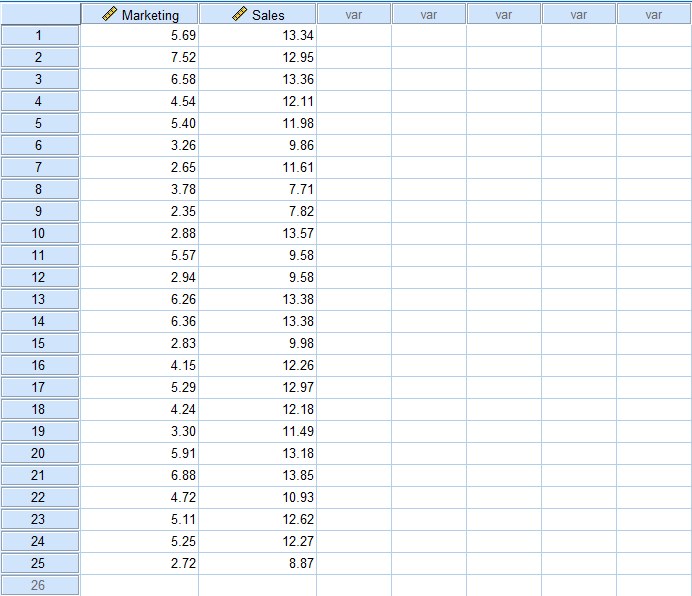This screenshot has height=596, width=692.
Task: Click the empty Marketing cell in row 26
Action: [x=140, y=585]
